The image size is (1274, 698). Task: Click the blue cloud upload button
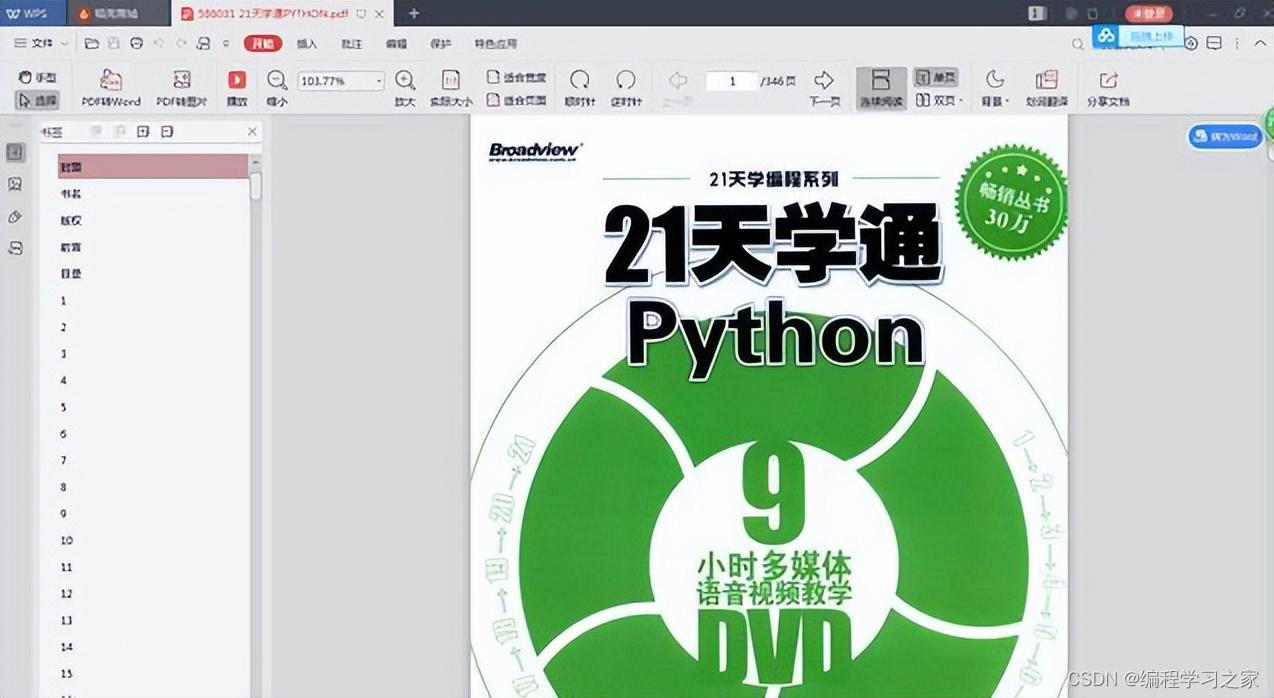point(1138,36)
